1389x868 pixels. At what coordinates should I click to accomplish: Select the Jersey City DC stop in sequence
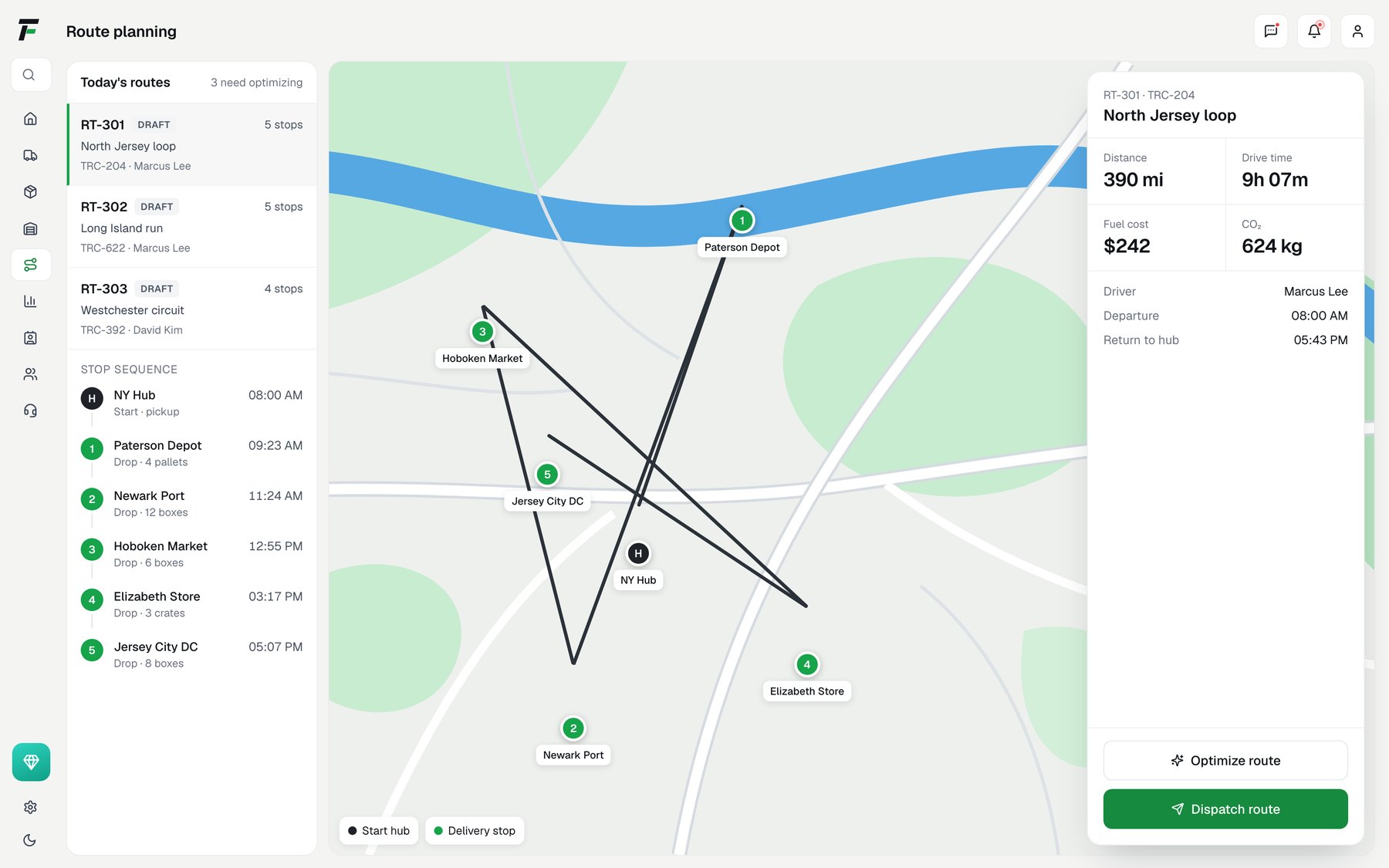pyautogui.click(x=192, y=654)
